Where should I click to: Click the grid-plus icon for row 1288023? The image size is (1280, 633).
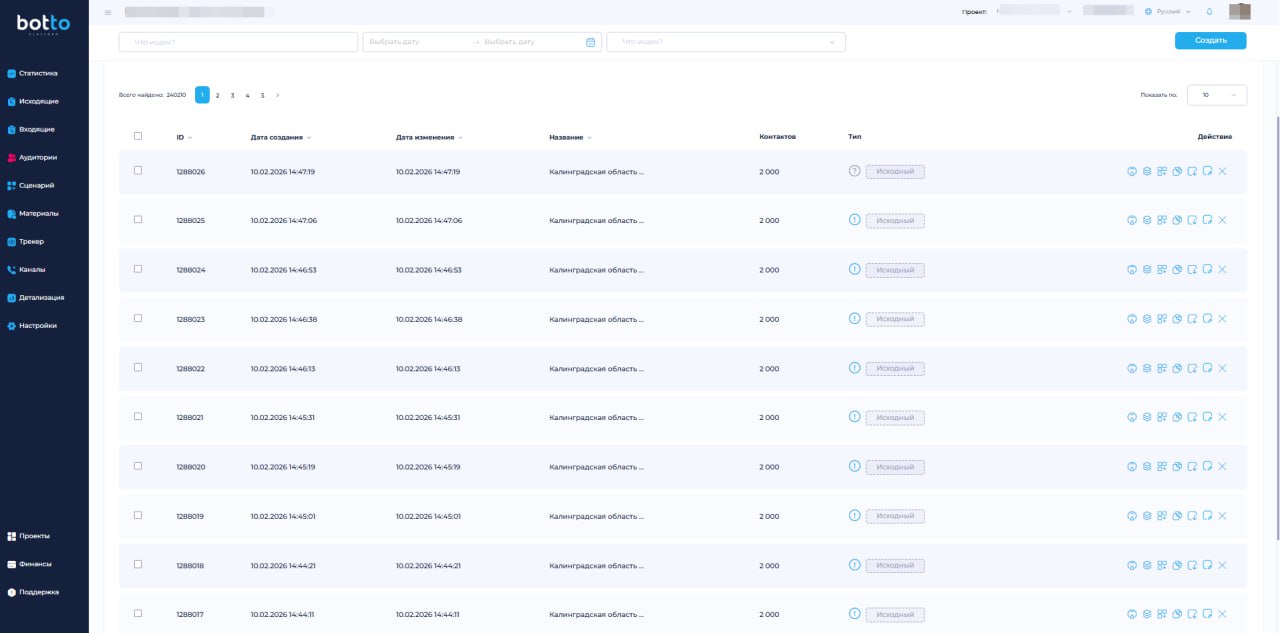[x=1162, y=319]
